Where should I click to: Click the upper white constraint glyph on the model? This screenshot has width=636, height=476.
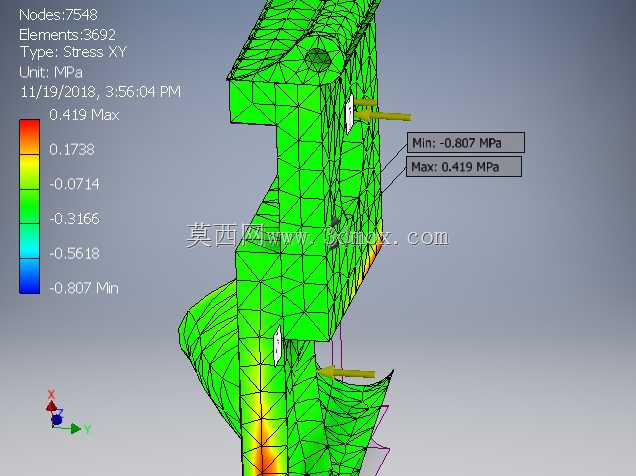(x=349, y=113)
